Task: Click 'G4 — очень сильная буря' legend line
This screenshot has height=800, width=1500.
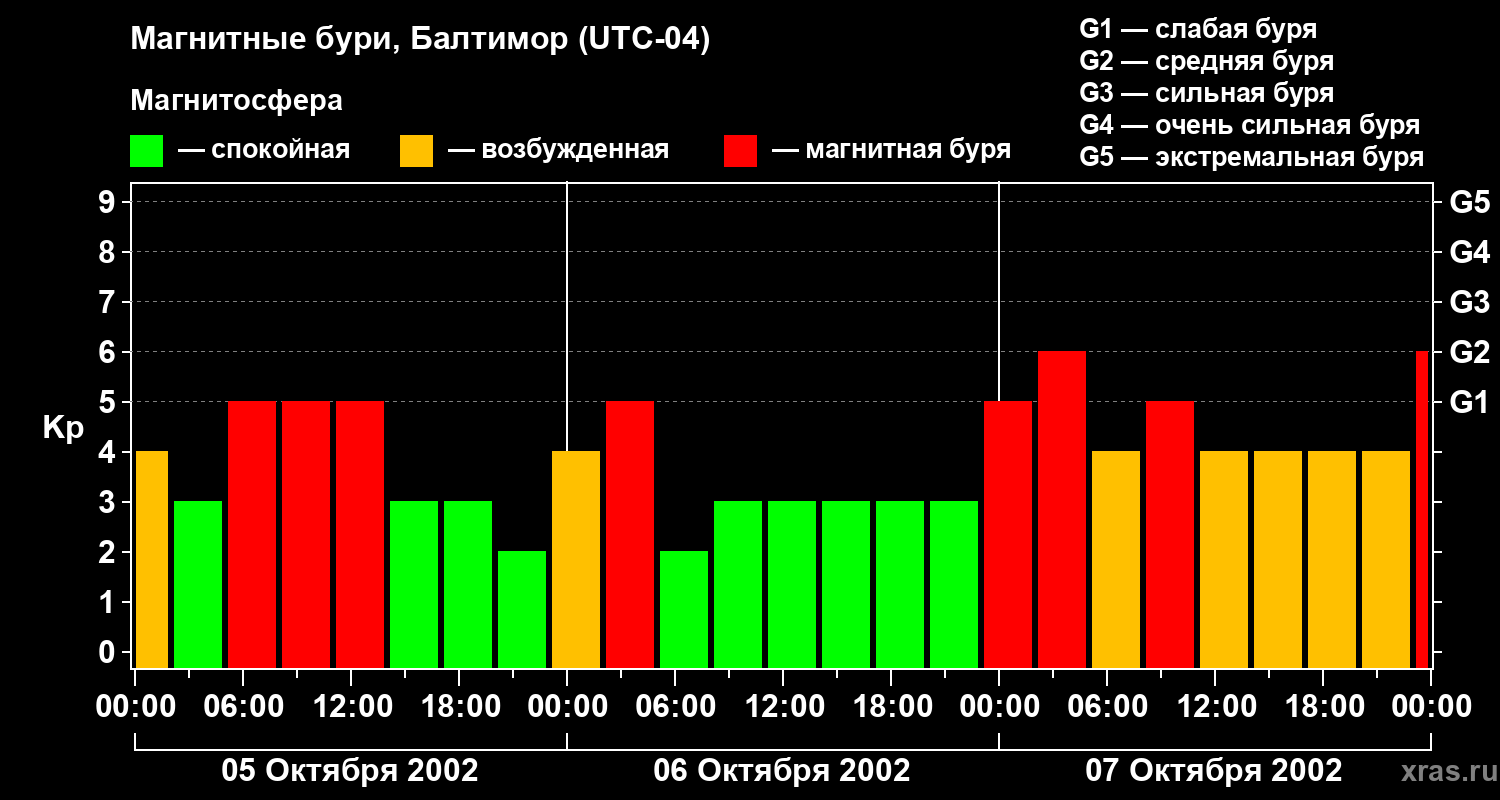Action: (1250, 125)
